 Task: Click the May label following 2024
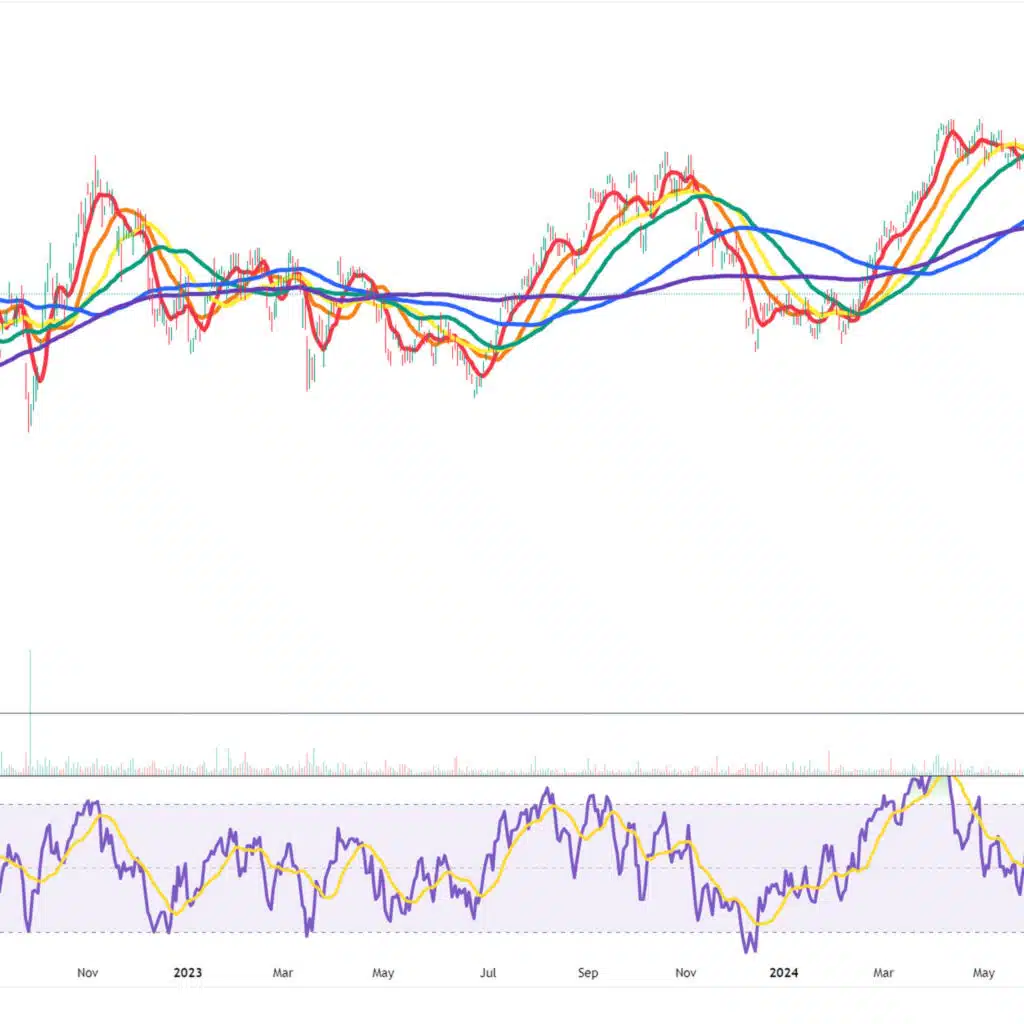984,972
